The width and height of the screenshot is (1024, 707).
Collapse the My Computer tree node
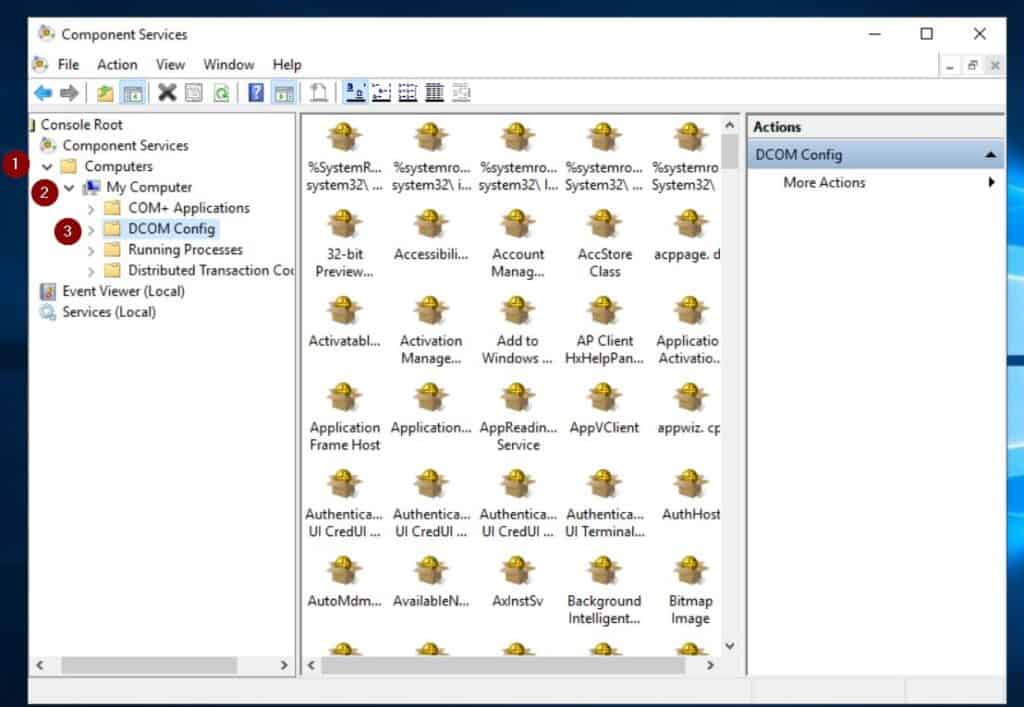pyautogui.click(x=69, y=188)
